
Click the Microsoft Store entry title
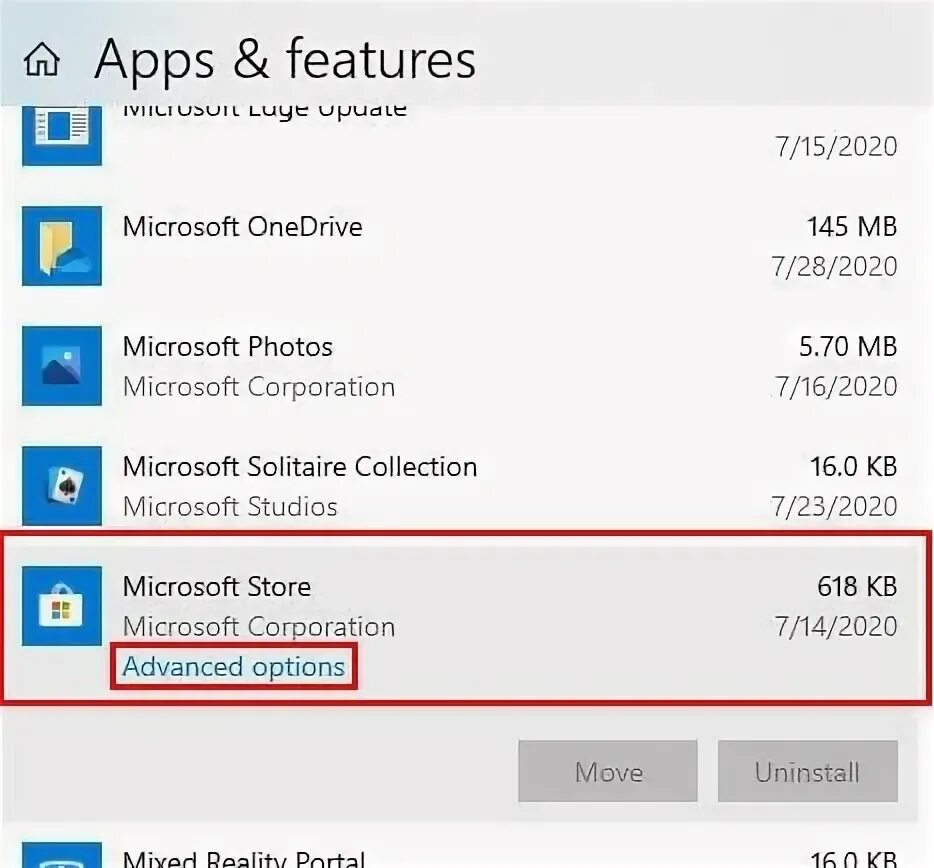tap(216, 587)
